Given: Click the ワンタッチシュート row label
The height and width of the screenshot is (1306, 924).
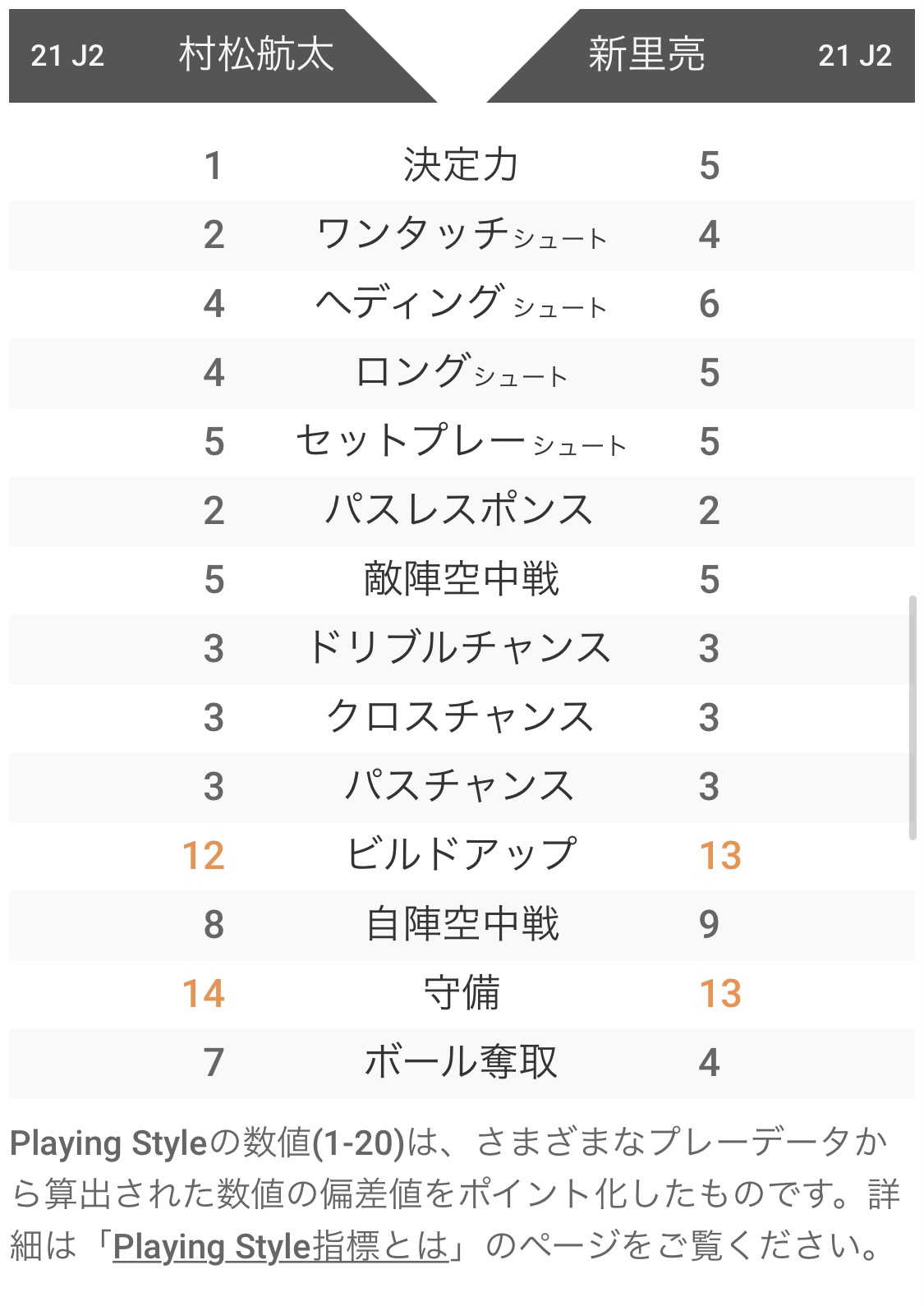Looking at the screenshot, I should [x=461, y=235].
